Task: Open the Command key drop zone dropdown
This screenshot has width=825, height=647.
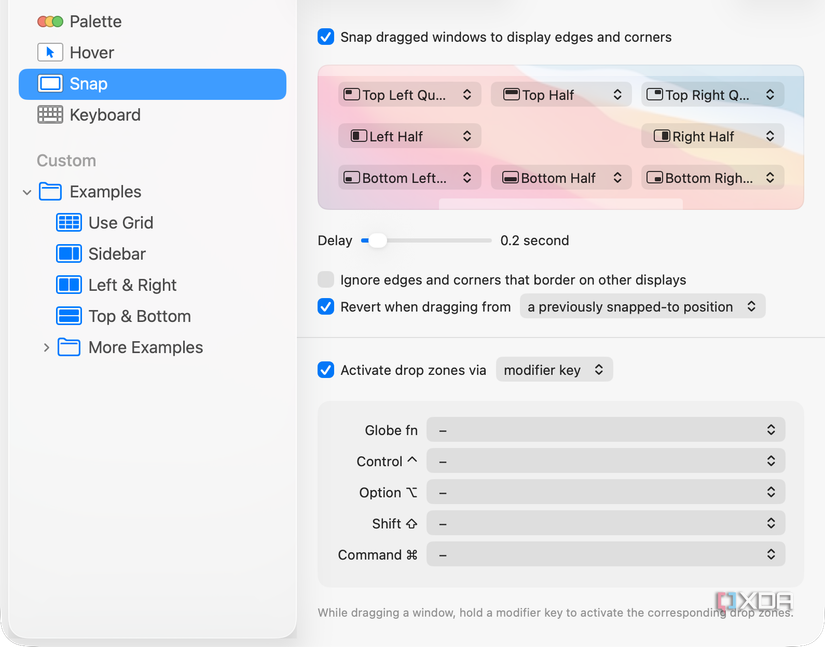Action: (x=606, y=554)
